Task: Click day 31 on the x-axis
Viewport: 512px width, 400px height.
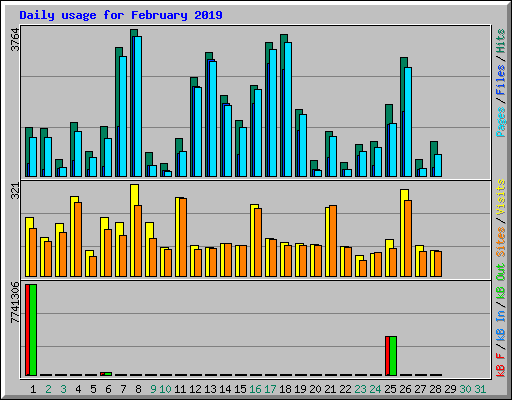Action: click(480, 389)
